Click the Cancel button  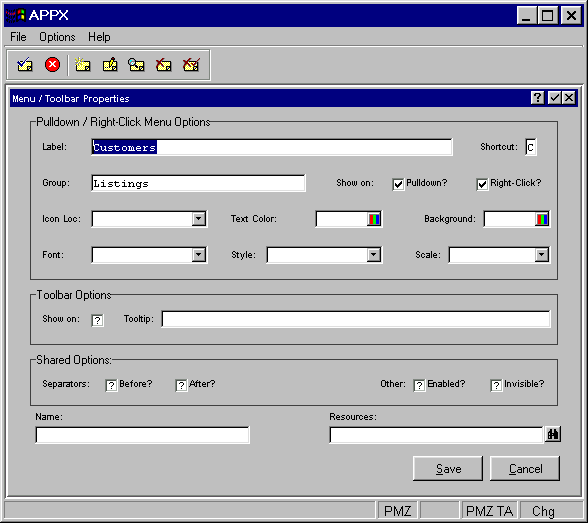pos(525,469)
